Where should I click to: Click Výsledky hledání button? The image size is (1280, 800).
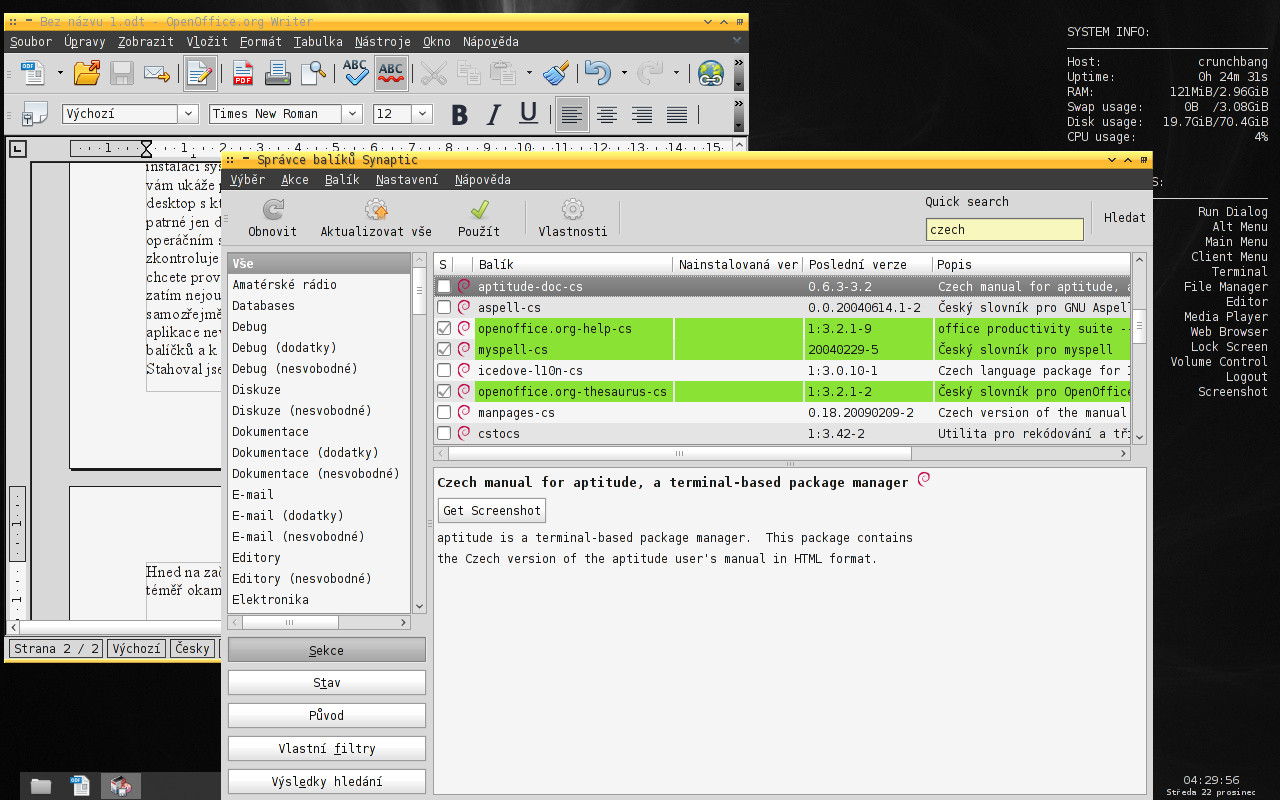tap(327, 782)
